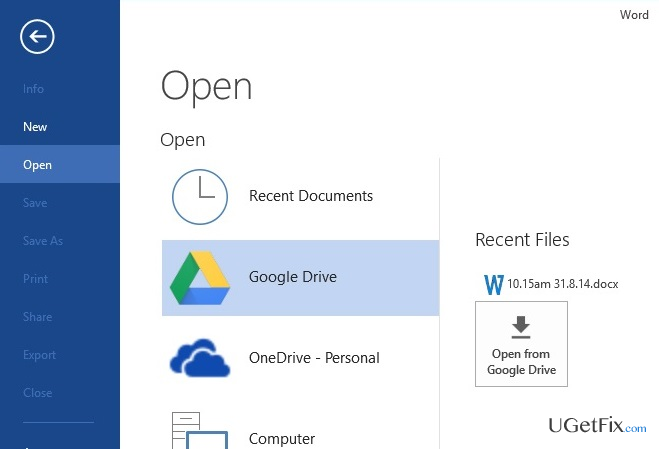The width and height of the screenshot is (659, 449).
Task: Select the Google Drive location label
Action: (x=293, y=277)
